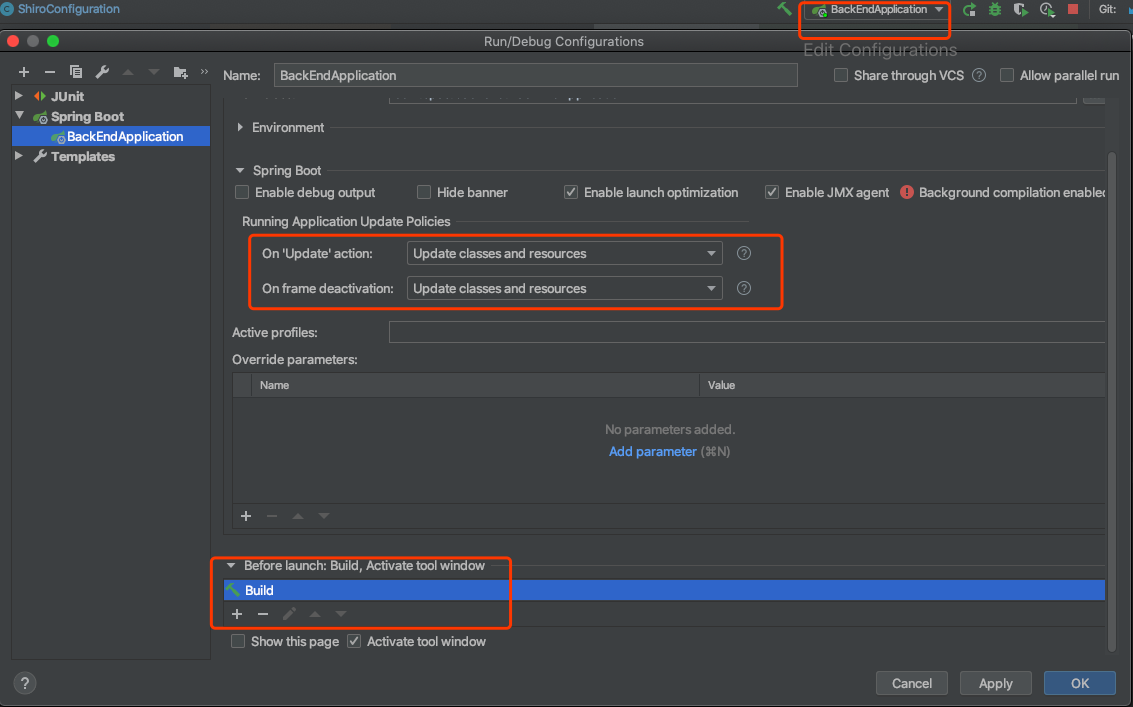The image size is (1133, 707).
Task: Move before launch task down
Action: click(x=341, y=614)
